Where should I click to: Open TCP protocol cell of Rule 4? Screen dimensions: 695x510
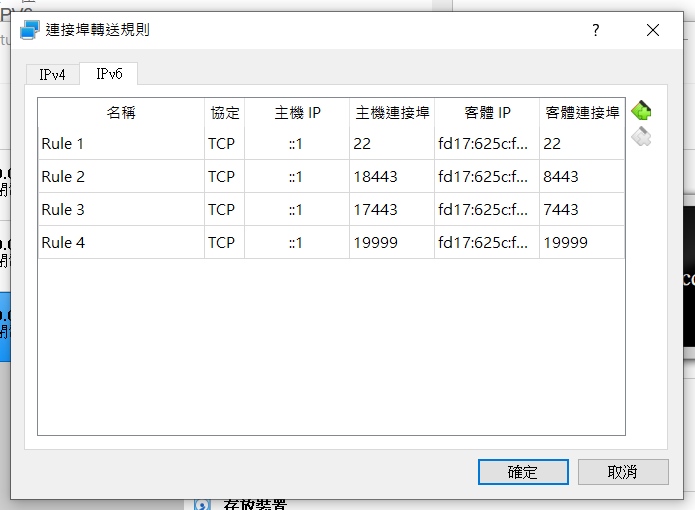[223, 243]
